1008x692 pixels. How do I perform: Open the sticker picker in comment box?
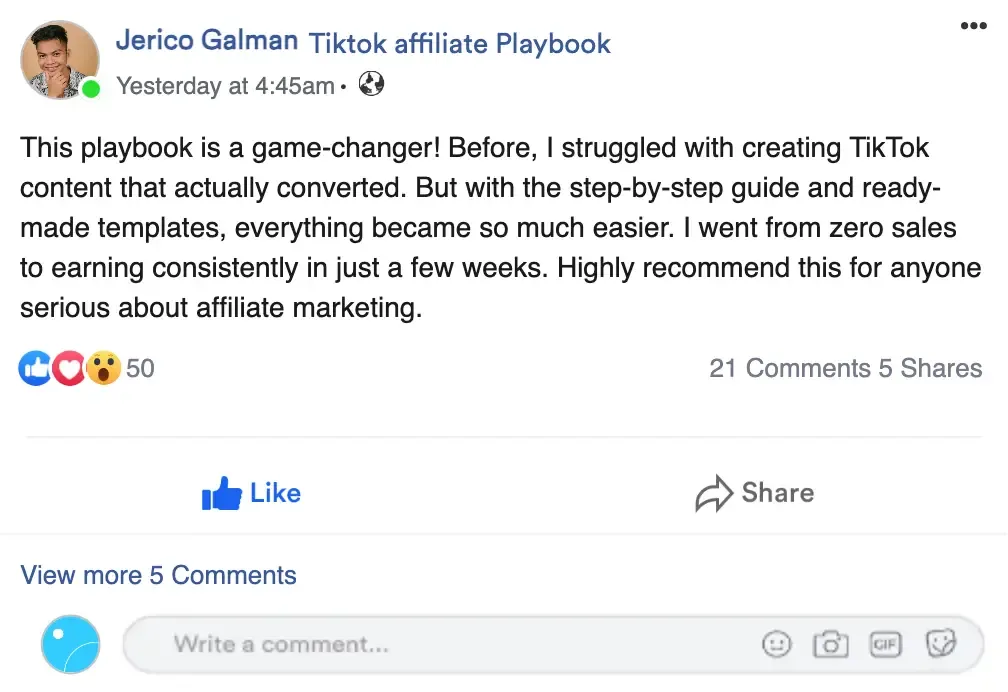(940, 645)
